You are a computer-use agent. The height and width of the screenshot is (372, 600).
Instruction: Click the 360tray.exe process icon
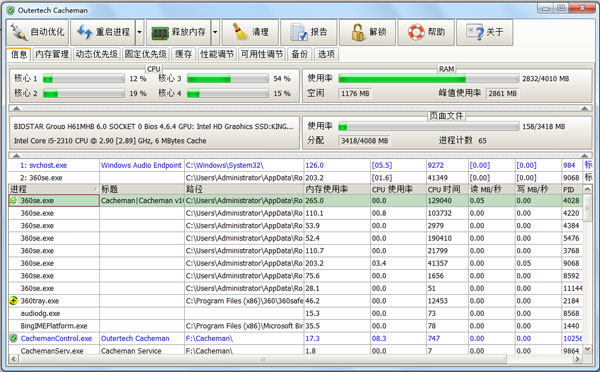point(13,301)
